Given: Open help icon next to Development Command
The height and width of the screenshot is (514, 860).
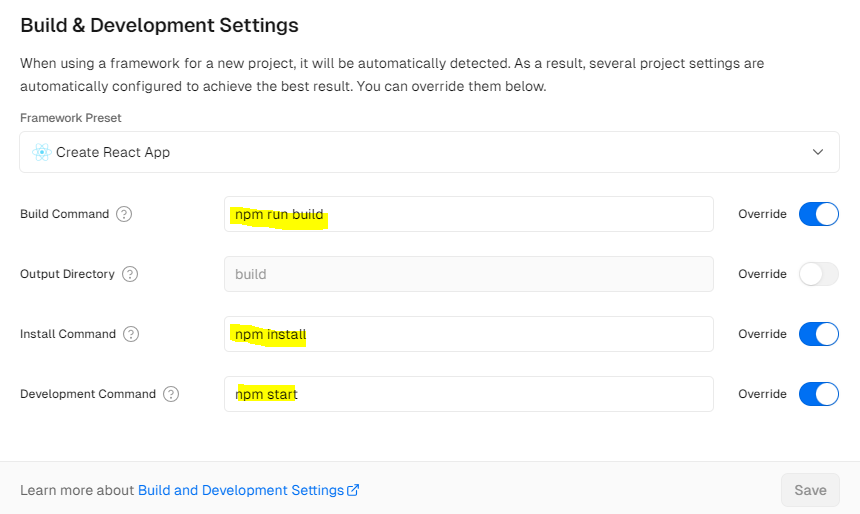Looking at the screenshot, I should (x=171, y=394).
